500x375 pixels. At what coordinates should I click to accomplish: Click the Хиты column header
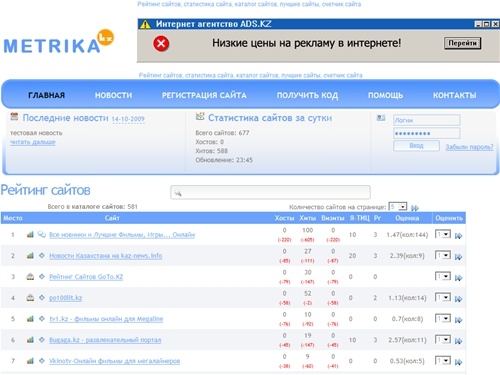(307, 218)
